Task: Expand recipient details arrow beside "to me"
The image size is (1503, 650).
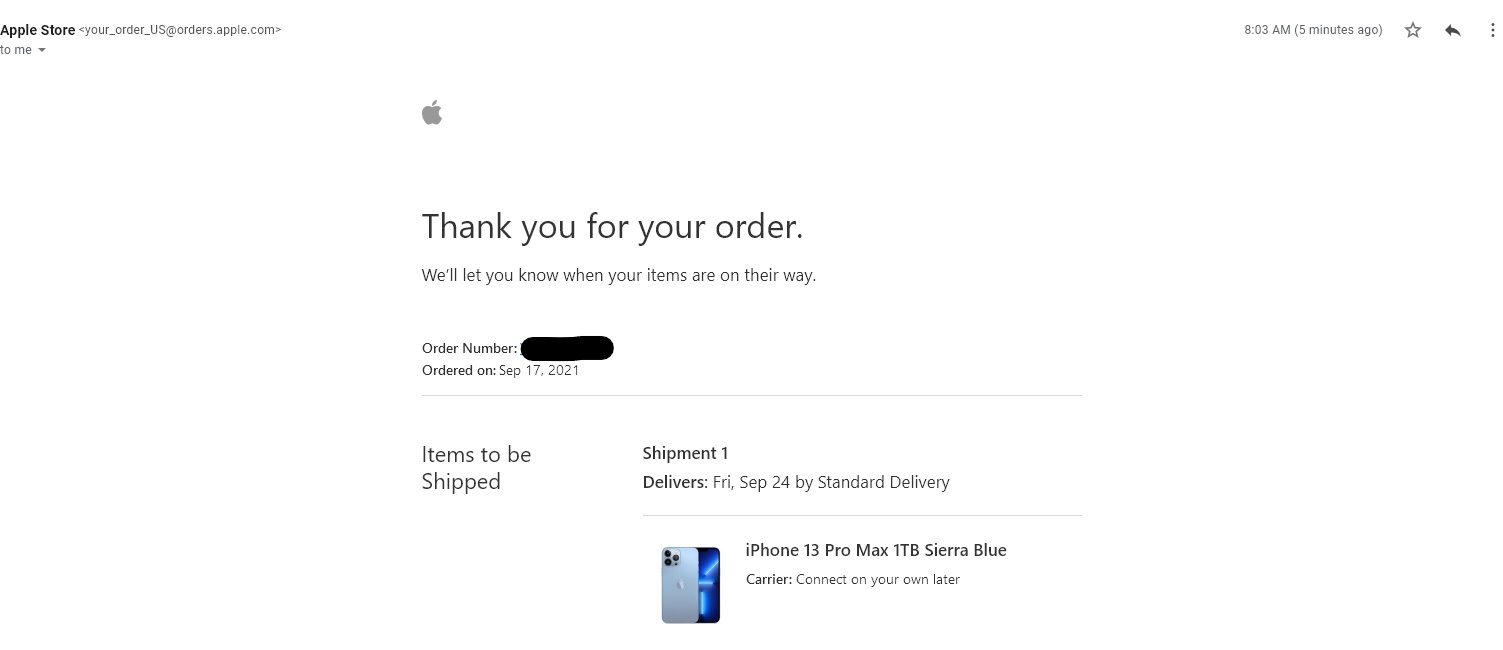Action: (x=42, y=51)
